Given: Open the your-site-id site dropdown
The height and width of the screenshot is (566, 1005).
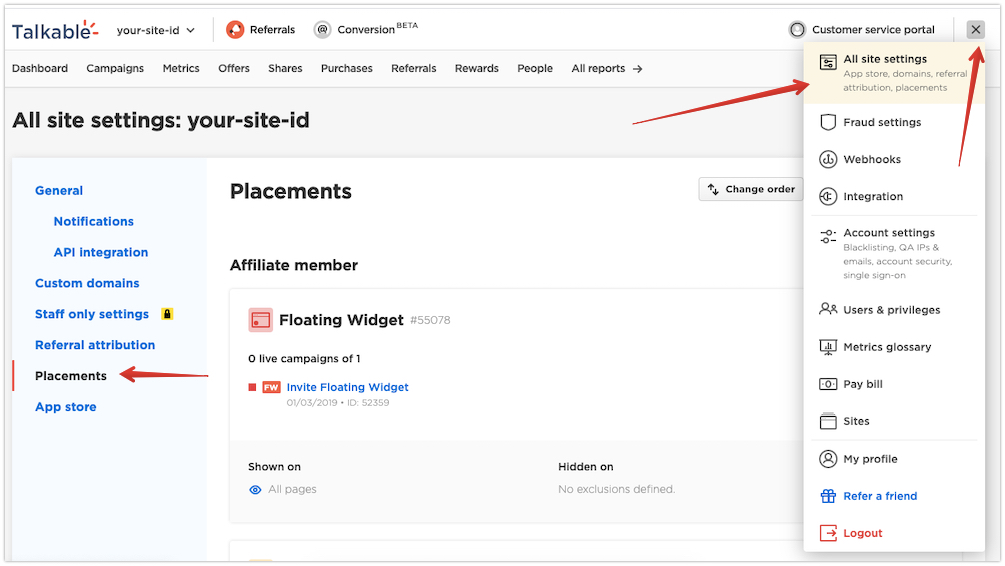Looking at the screenshot, I should tap(156, 30).
